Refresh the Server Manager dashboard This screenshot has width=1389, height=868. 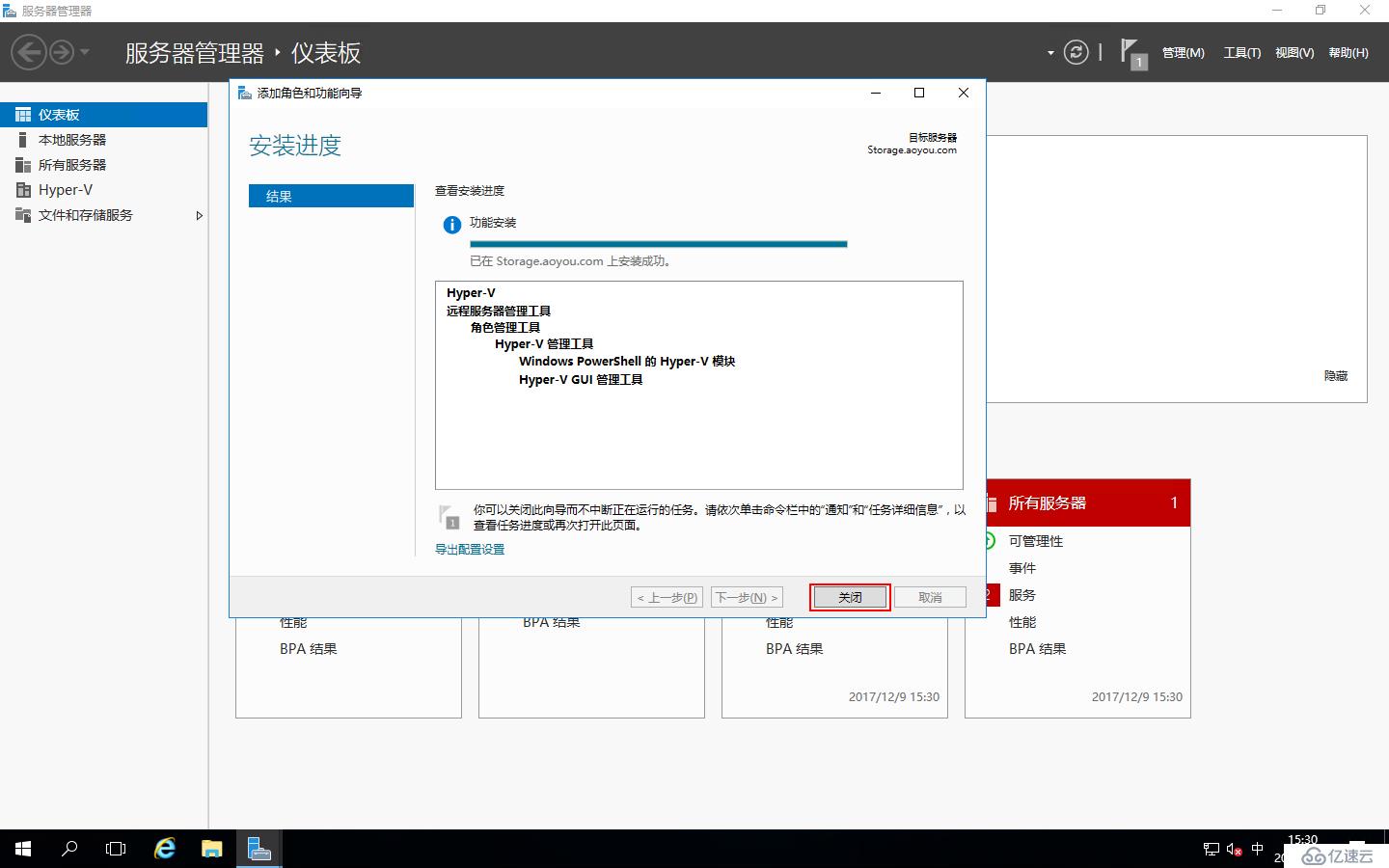tap(1076, 52)
